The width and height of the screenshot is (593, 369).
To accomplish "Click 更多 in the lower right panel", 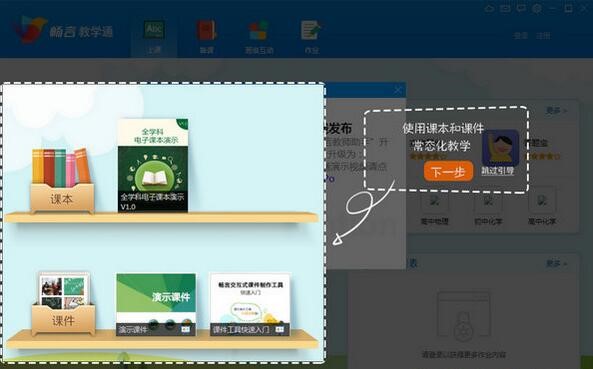I will tap(556, 264).
